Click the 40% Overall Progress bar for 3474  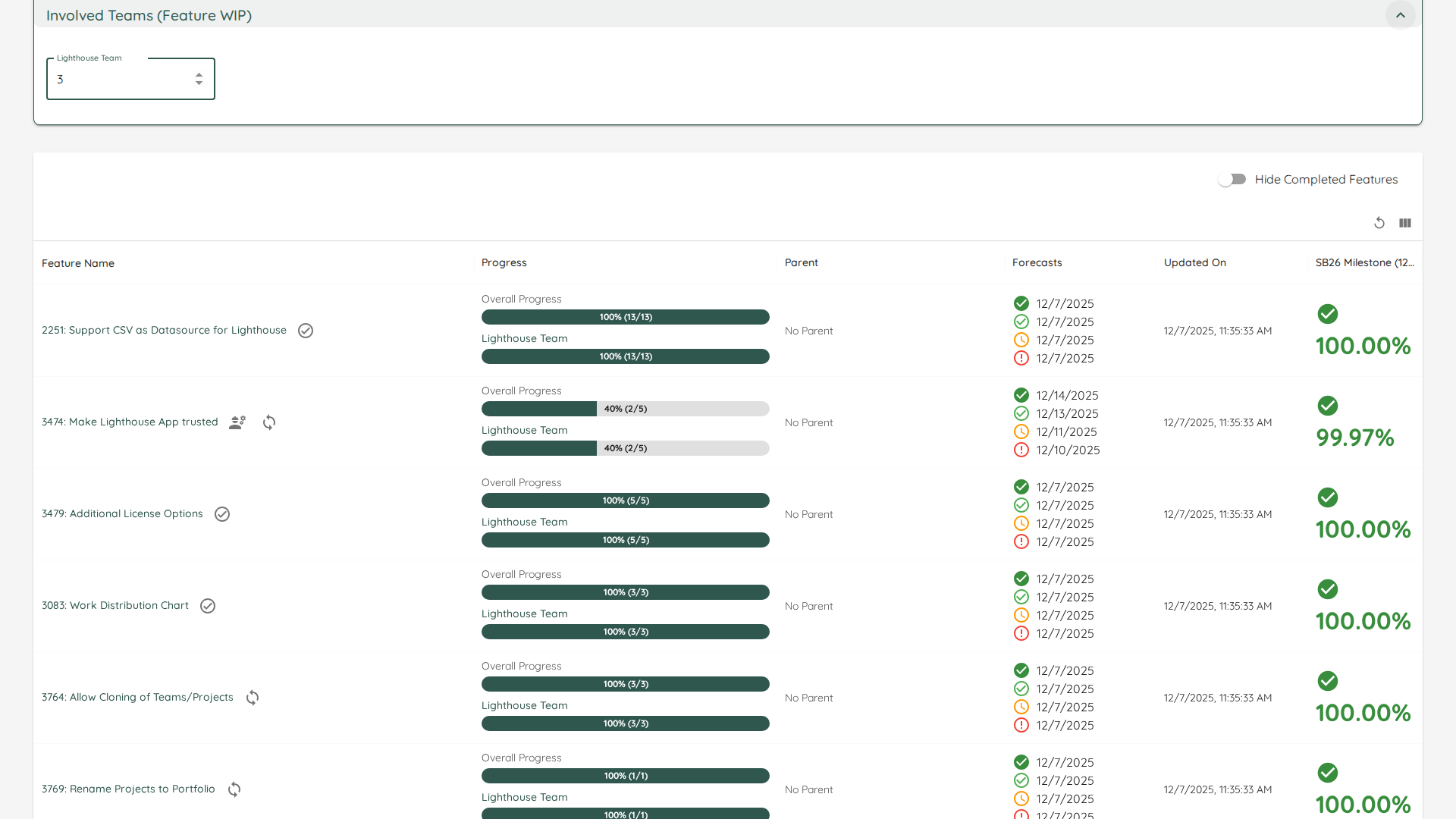[625, 409]
